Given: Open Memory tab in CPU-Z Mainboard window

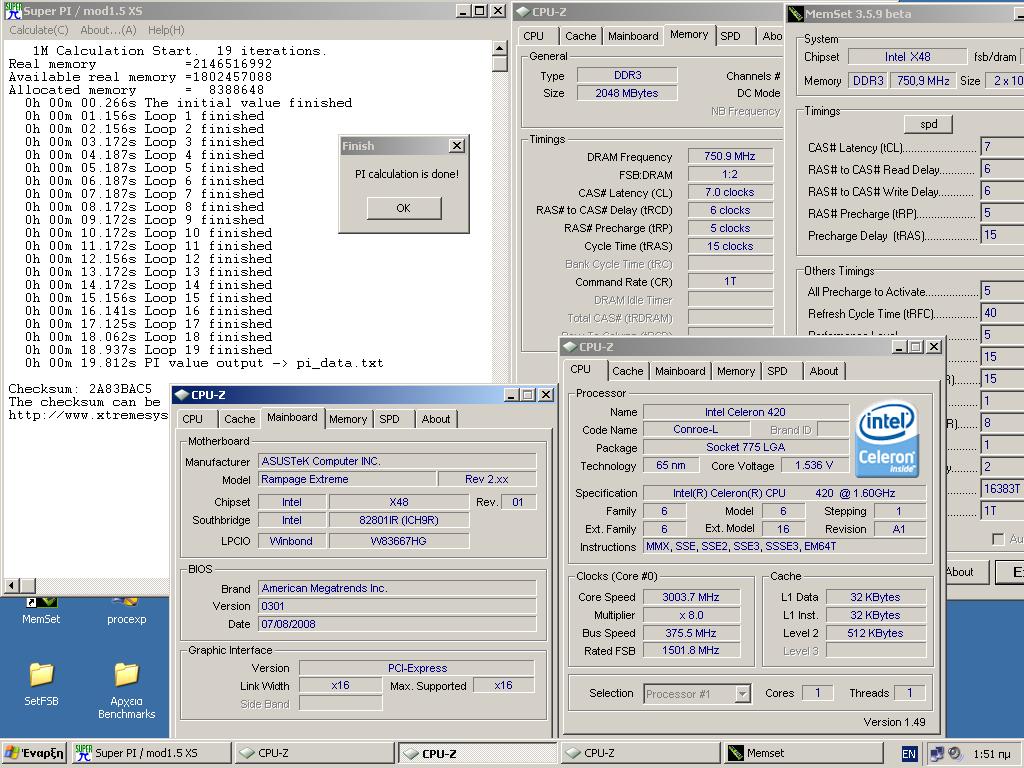Looking at the screenshot, I should pos(347,419).
